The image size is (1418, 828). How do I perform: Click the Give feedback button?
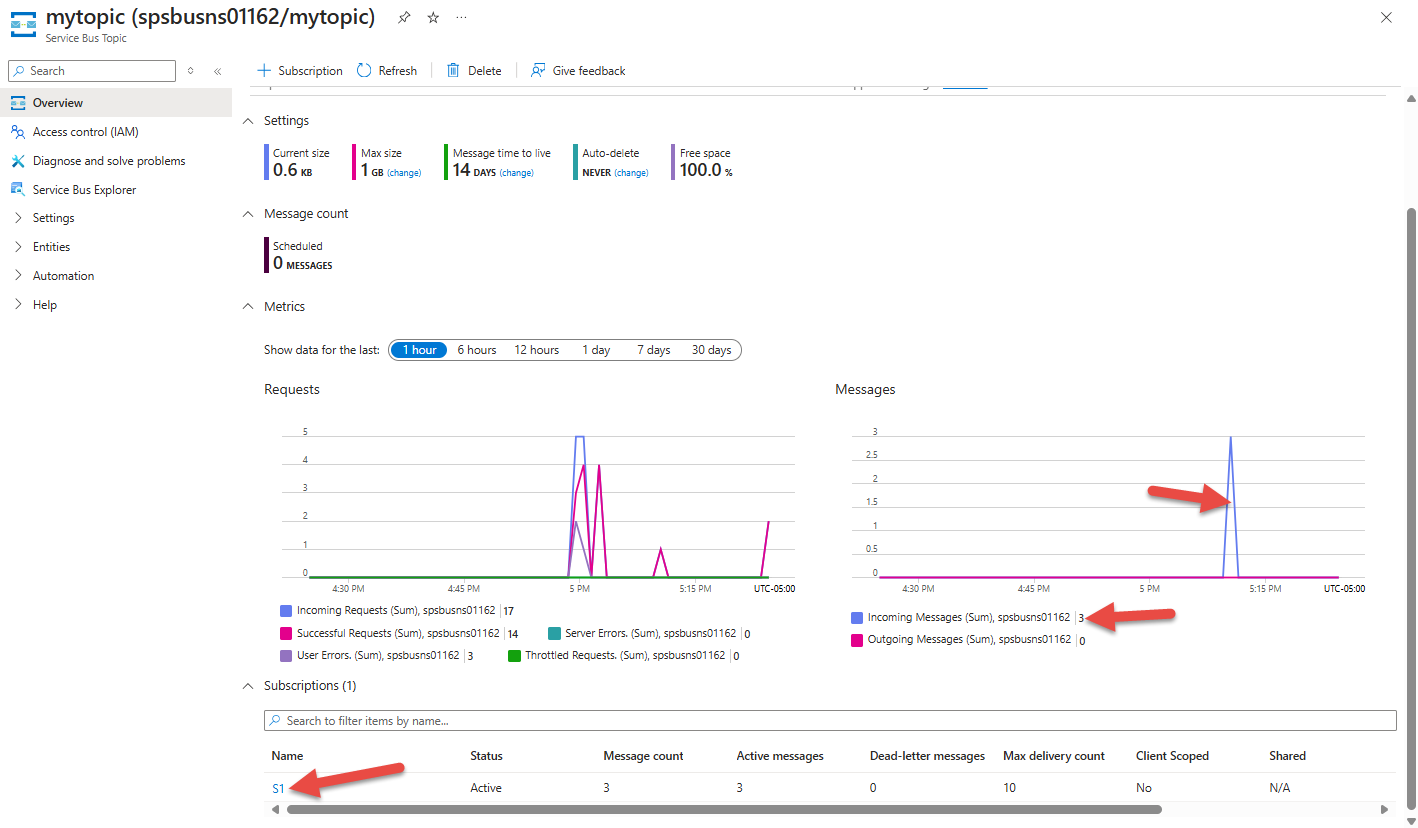point(578,71)
